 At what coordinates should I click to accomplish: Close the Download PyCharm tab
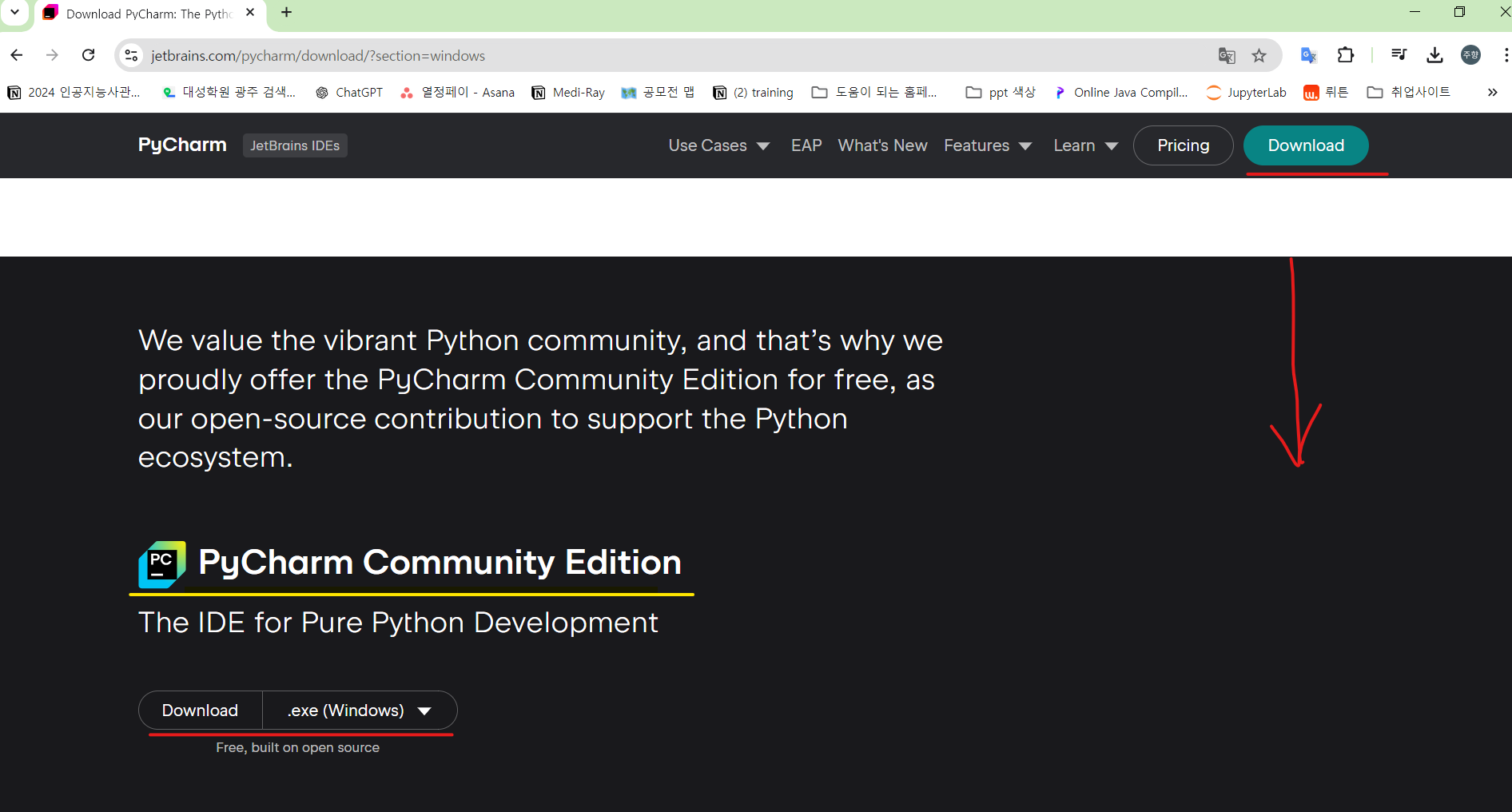point(250,13)
